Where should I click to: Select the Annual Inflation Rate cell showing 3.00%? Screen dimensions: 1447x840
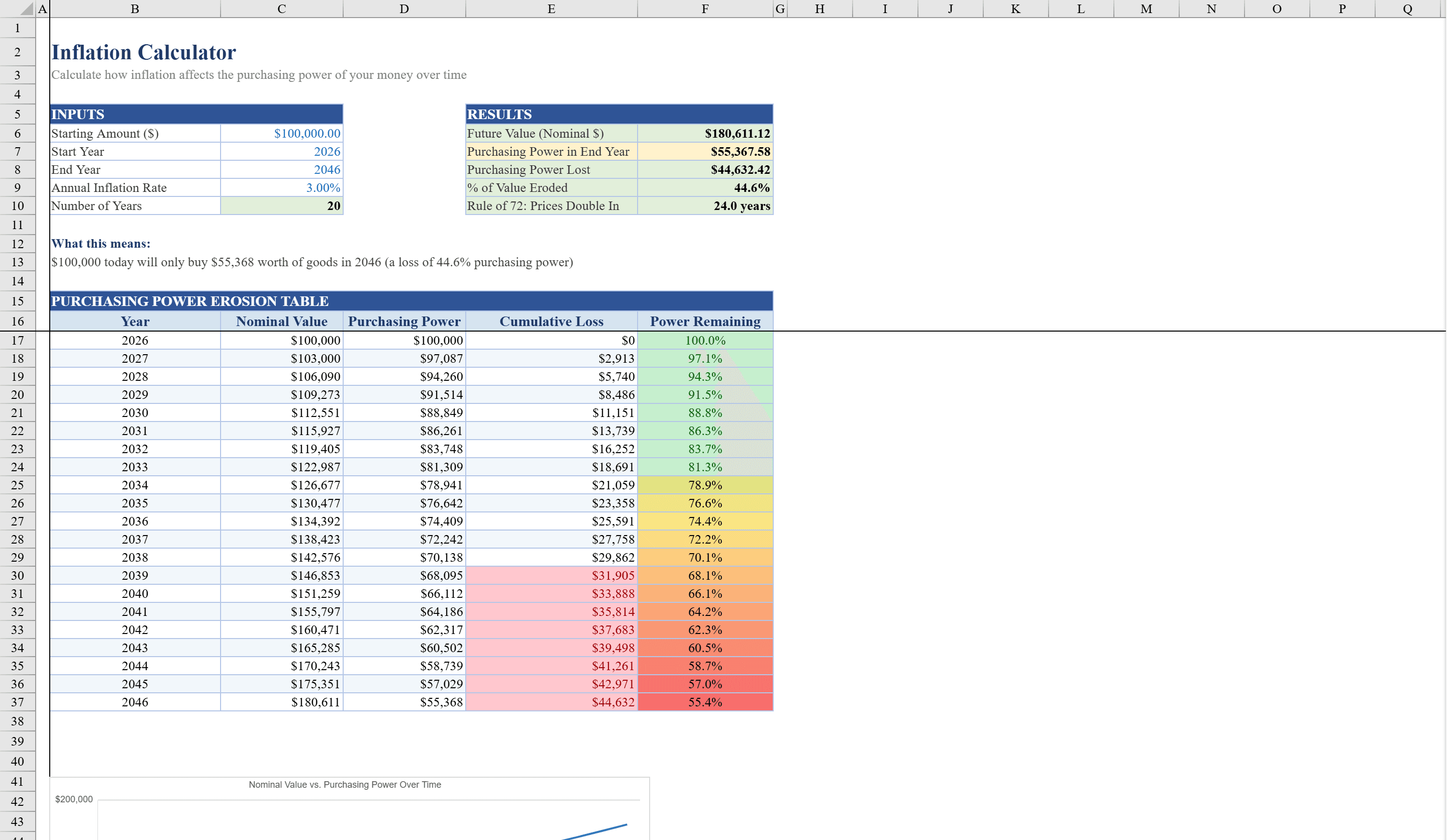[281, 187]
